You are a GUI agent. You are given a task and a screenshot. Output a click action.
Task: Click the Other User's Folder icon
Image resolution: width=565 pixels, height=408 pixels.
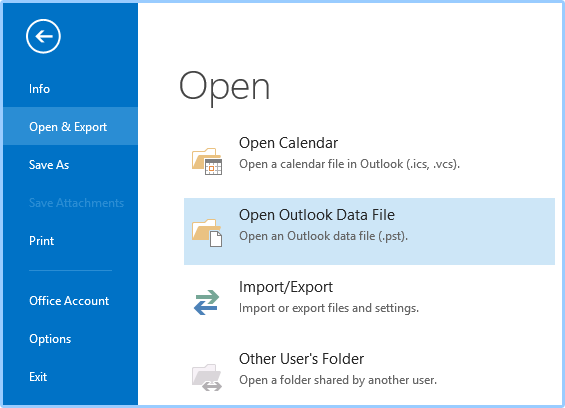pyautogui.click(x=207, y=377)
